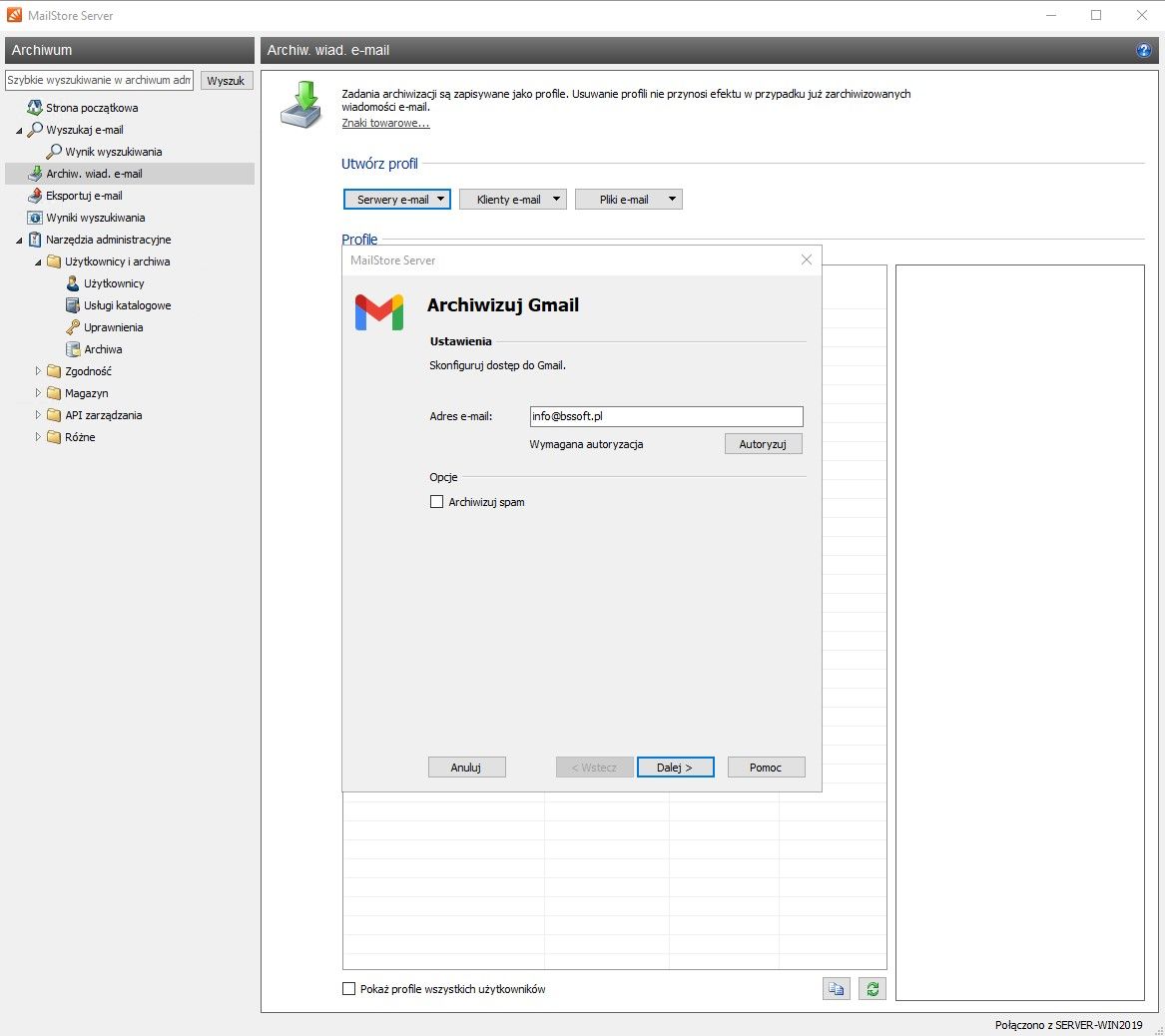1165x1036 pixels.
Task: Click the Wyszuk search button
Action: [x=226, y=80]
